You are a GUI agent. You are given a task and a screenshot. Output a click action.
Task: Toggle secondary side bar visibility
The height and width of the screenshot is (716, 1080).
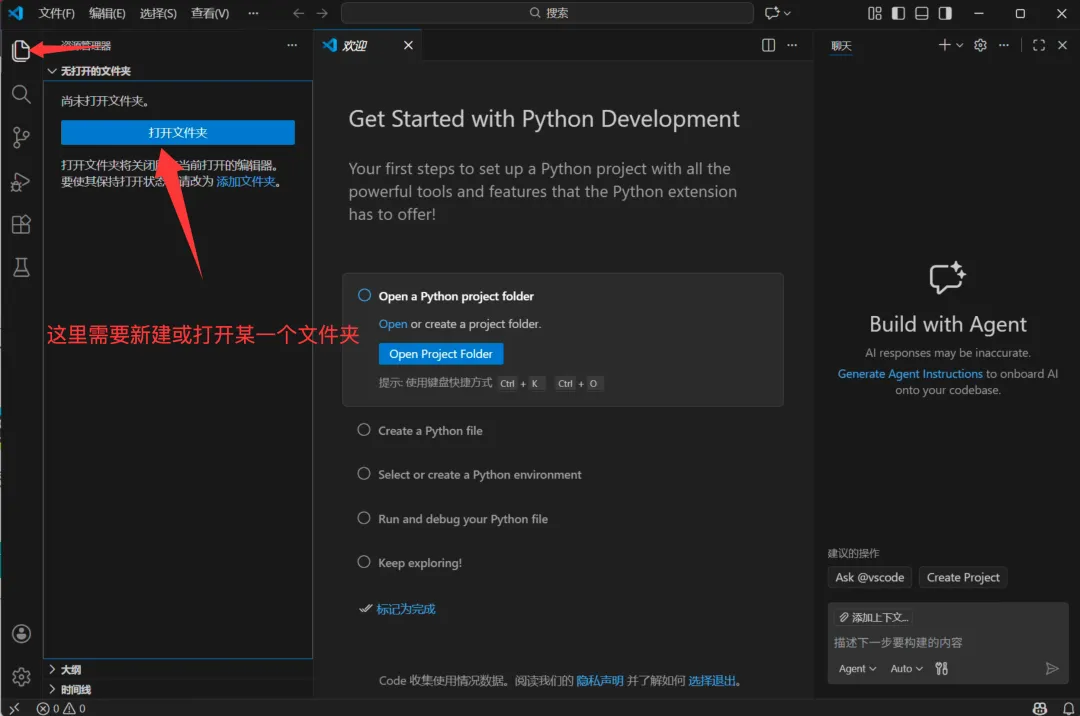point(945,13)
